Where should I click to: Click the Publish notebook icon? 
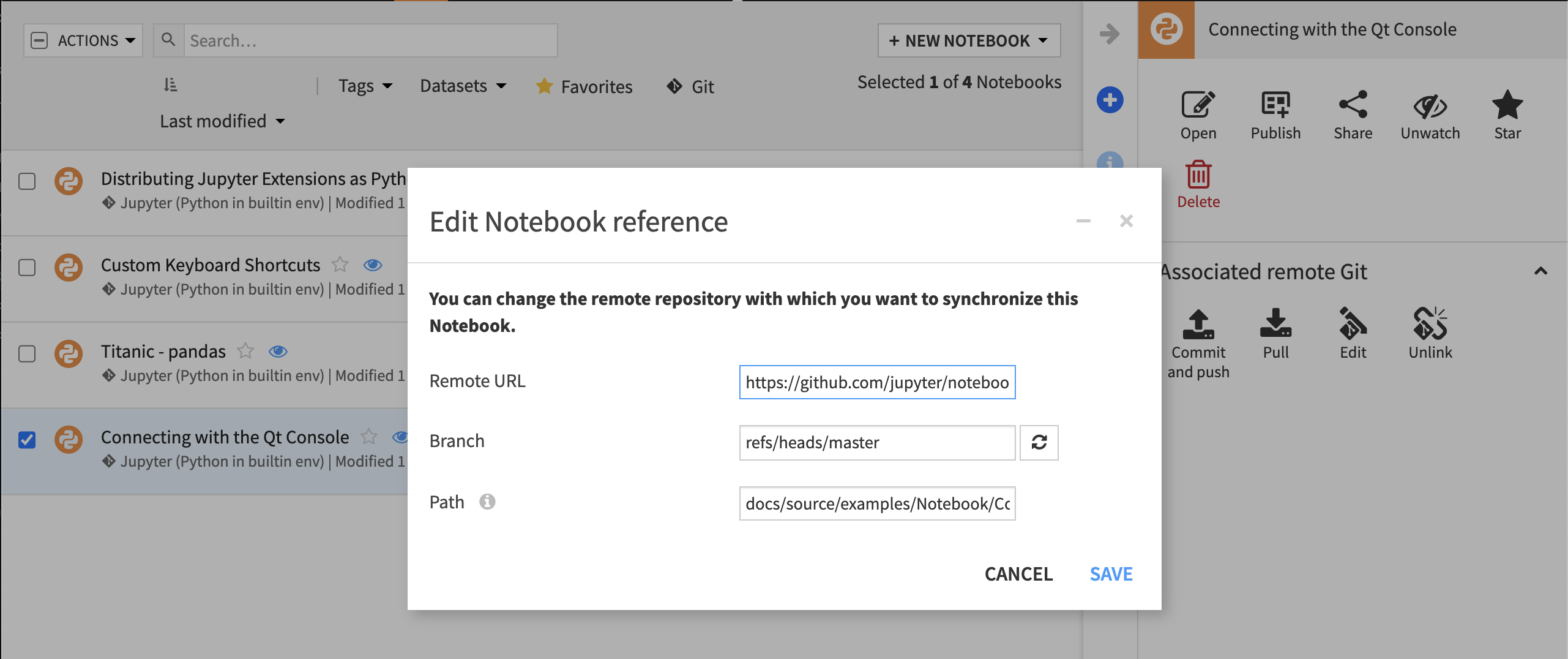[1275, 105]
